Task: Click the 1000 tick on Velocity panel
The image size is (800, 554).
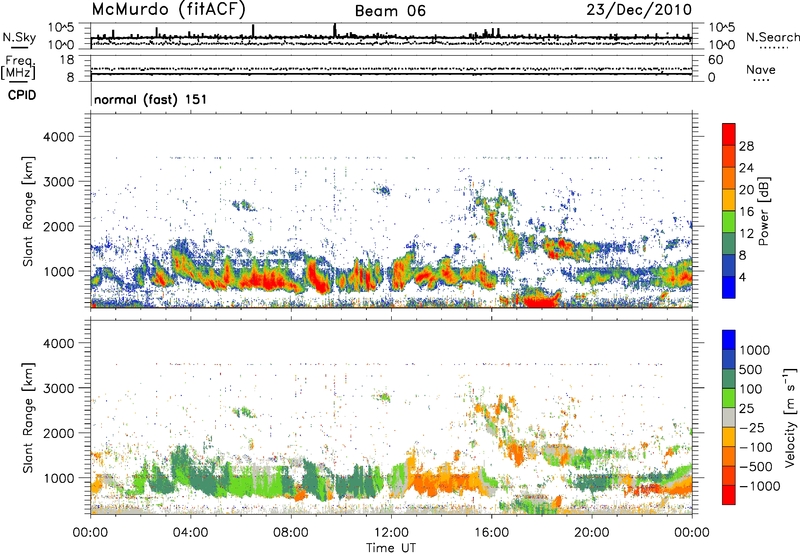Action: [x=58, y=478]
